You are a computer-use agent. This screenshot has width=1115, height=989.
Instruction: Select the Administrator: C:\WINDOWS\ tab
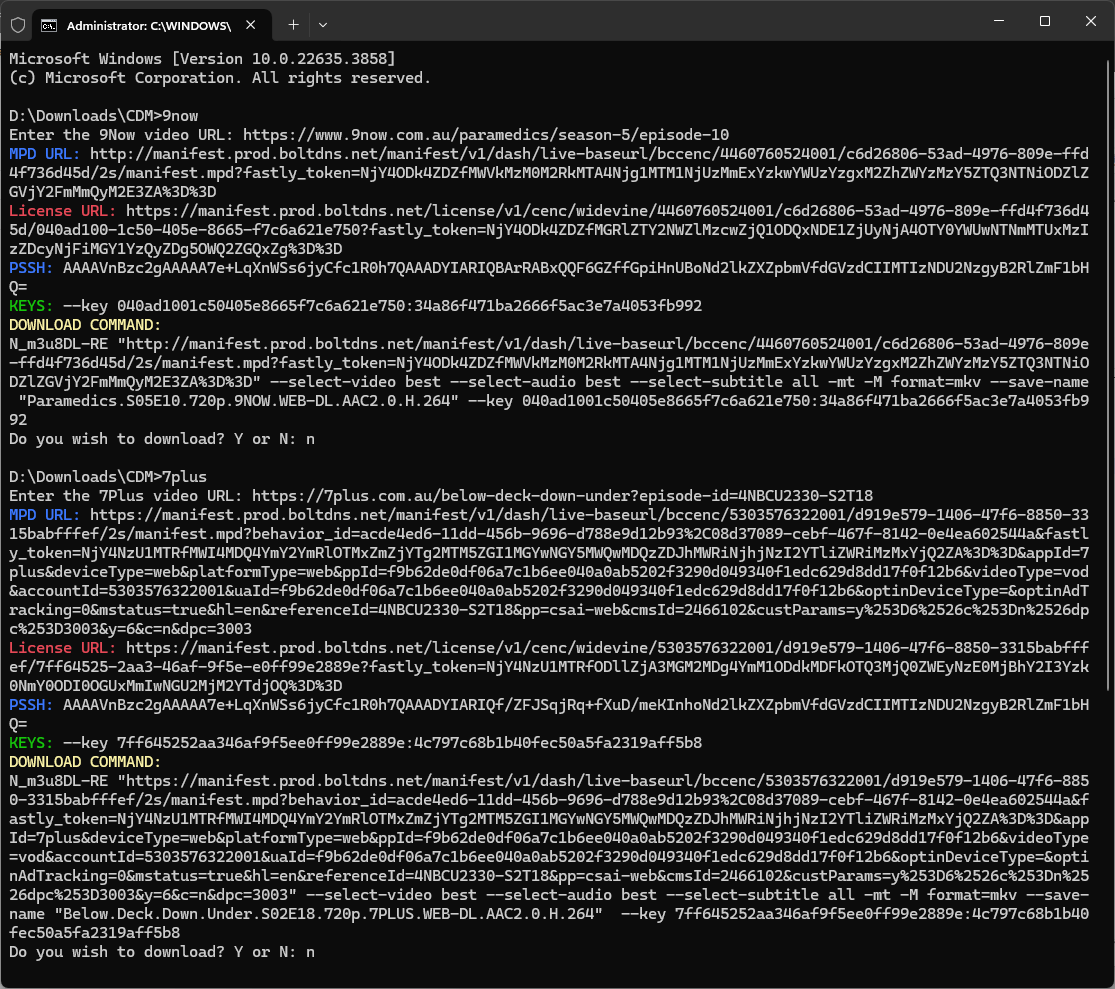(x=151, y=26)
